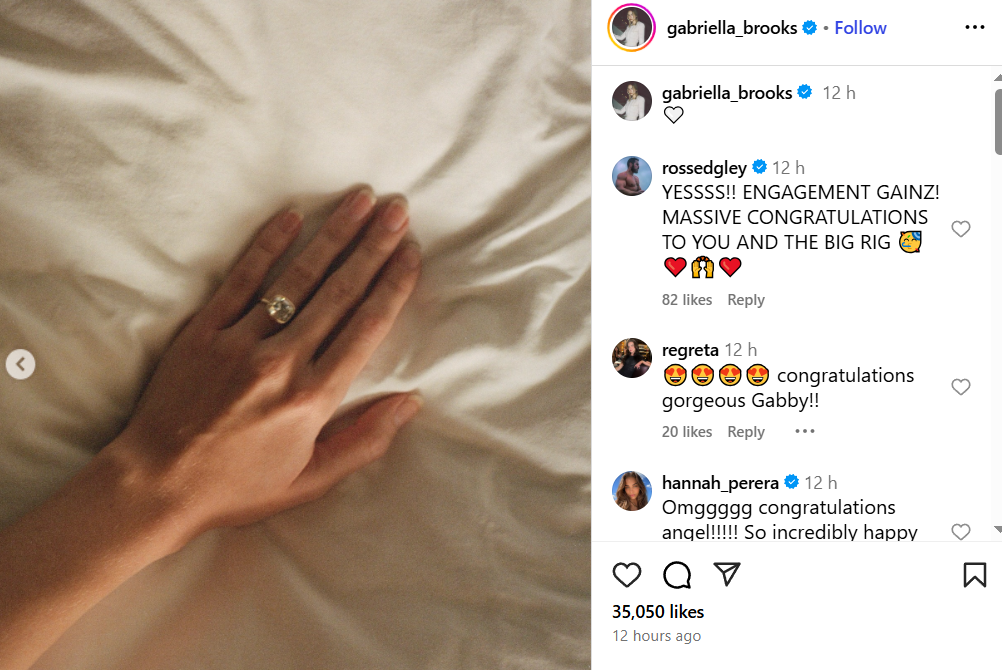
Task: Like the post with the heart icon
Action: [626, 575]
